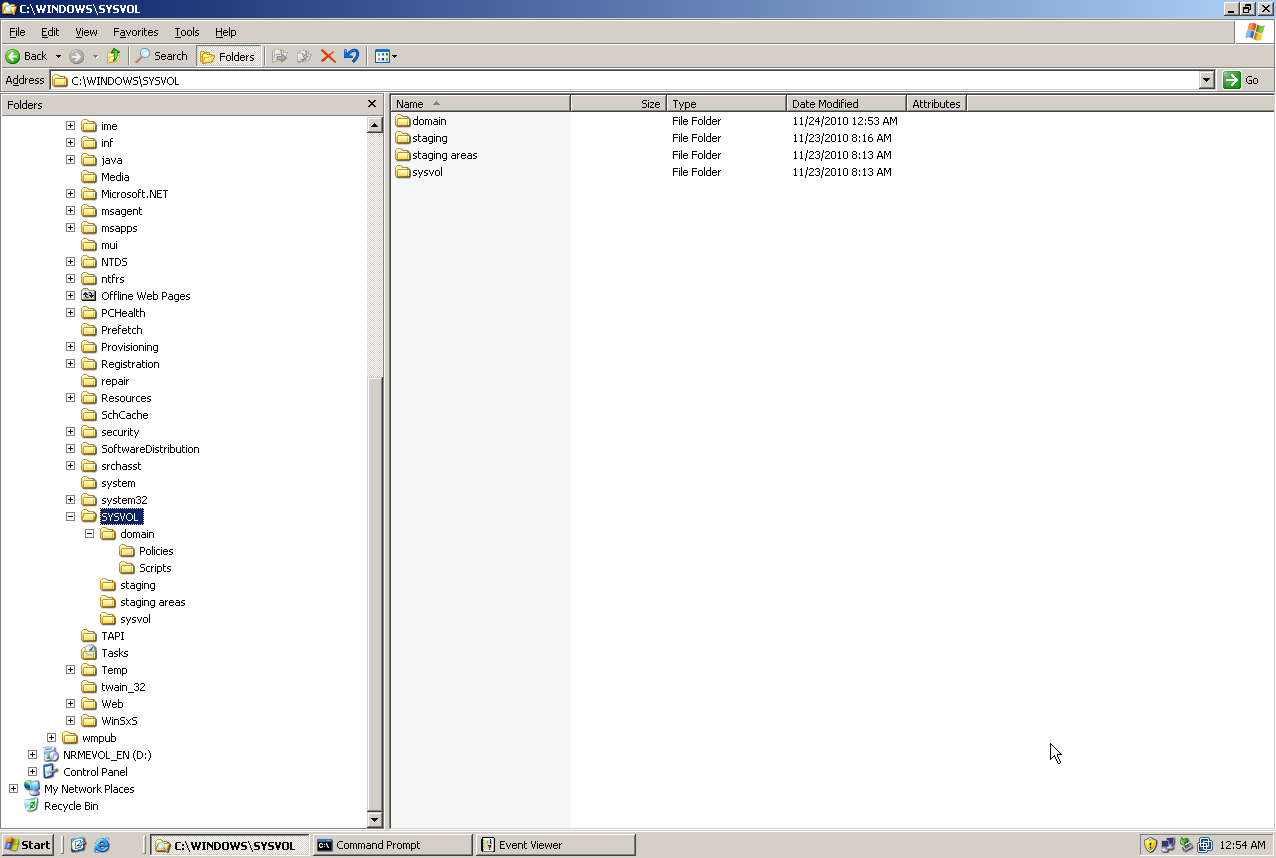The height and width of the screenshot is (858, 1276).
Task: Switch to Command Prompt taskbar button
Action: (x=392, y=845)
